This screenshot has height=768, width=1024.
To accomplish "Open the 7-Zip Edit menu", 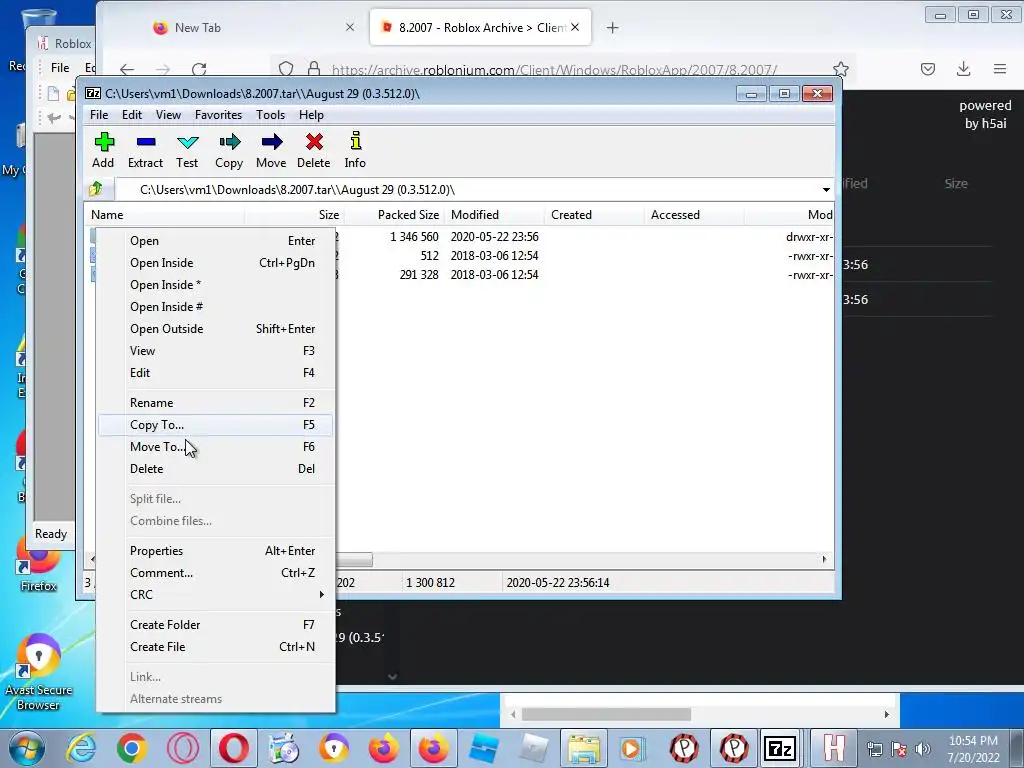I will 132,115.
